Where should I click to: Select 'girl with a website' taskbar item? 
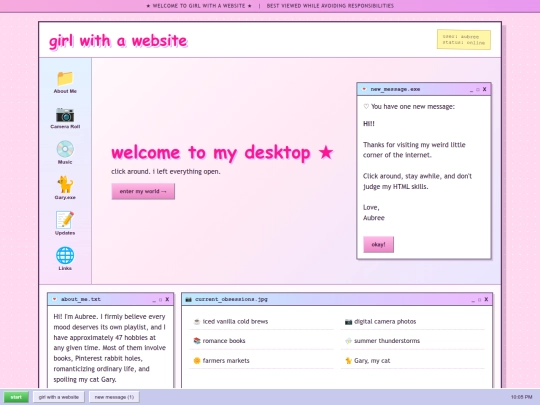(x=59, y=397)
